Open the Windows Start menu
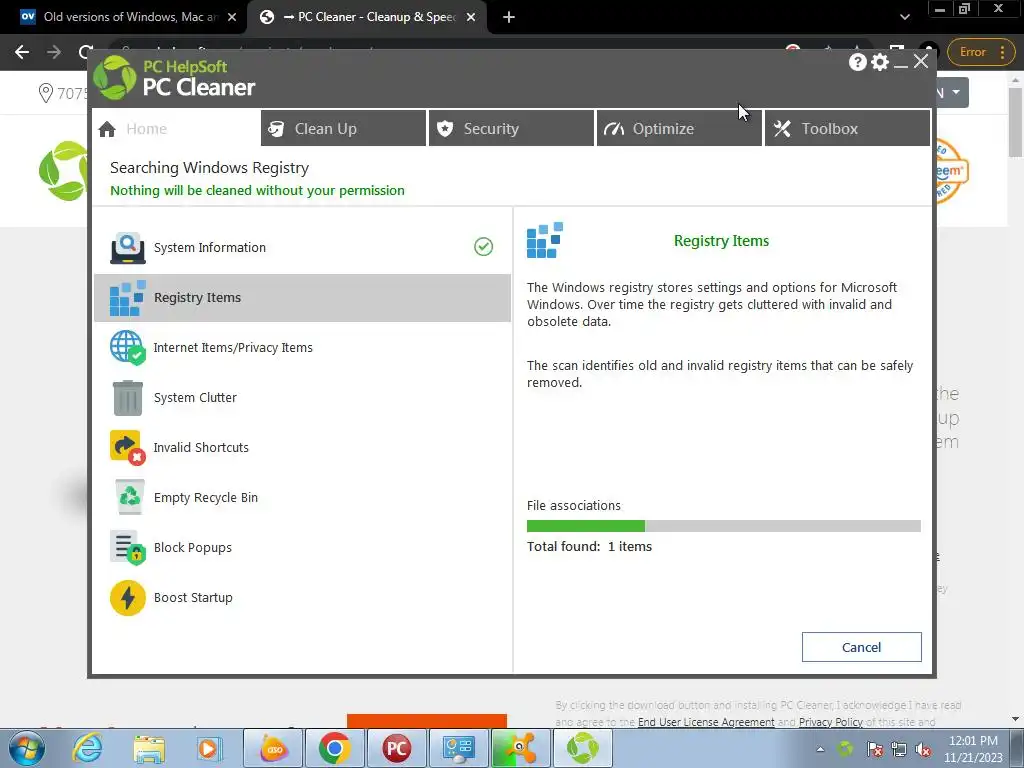 point(27,748)
